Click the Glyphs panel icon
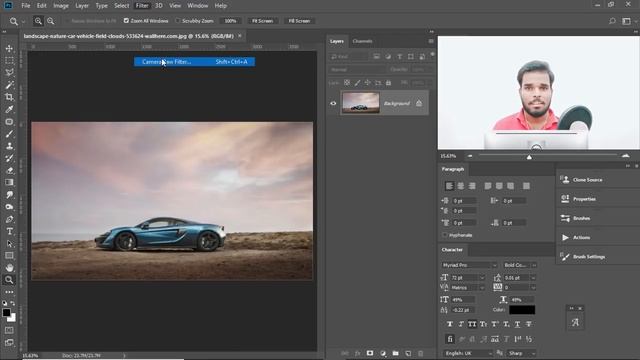 pyautogui.click(x=575, y=322)
